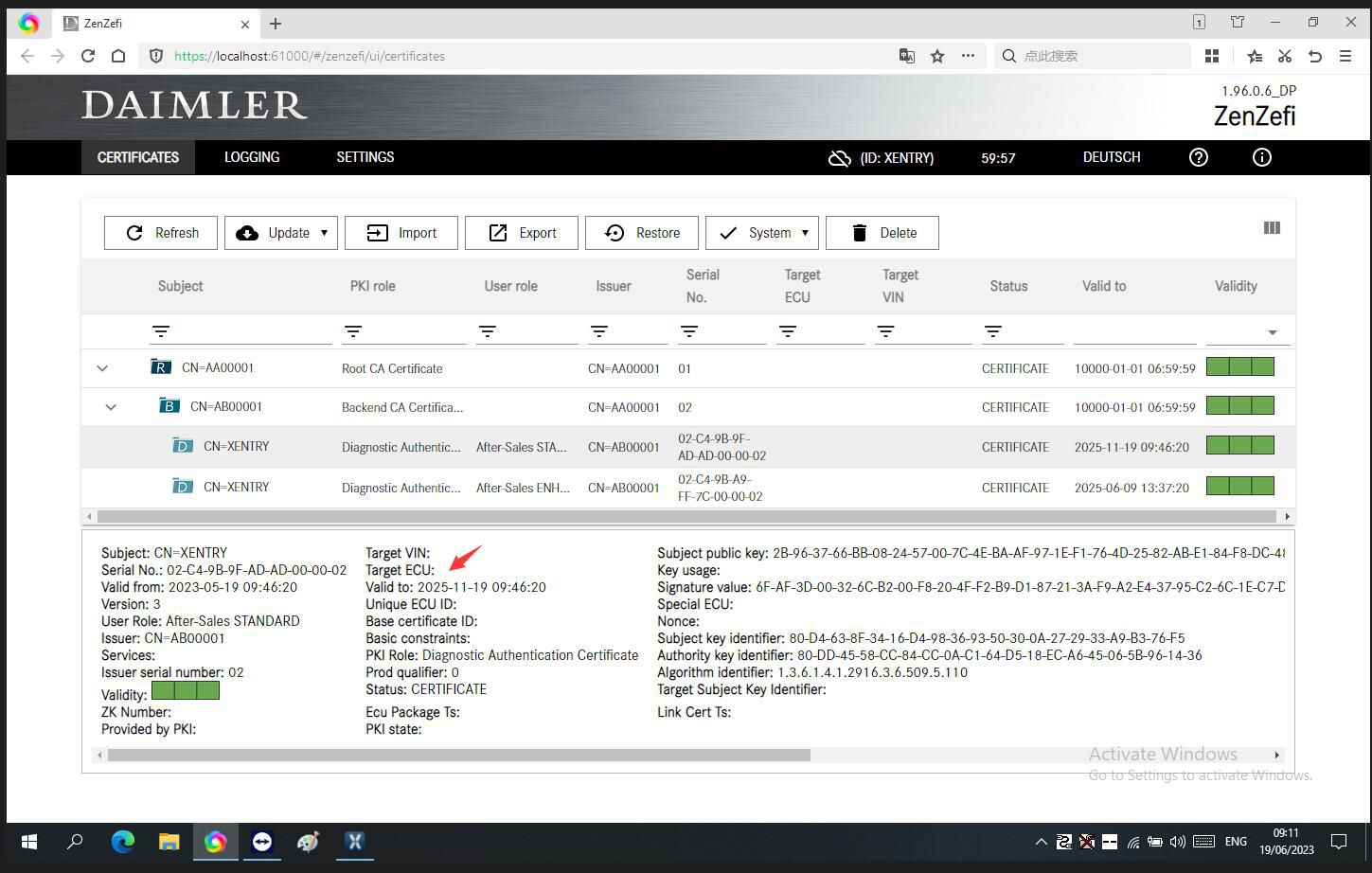Open the address bar three-dots menu
The height and width of the screenshot is (873, 1372).
pyautogui.click(x=968, y=56)
